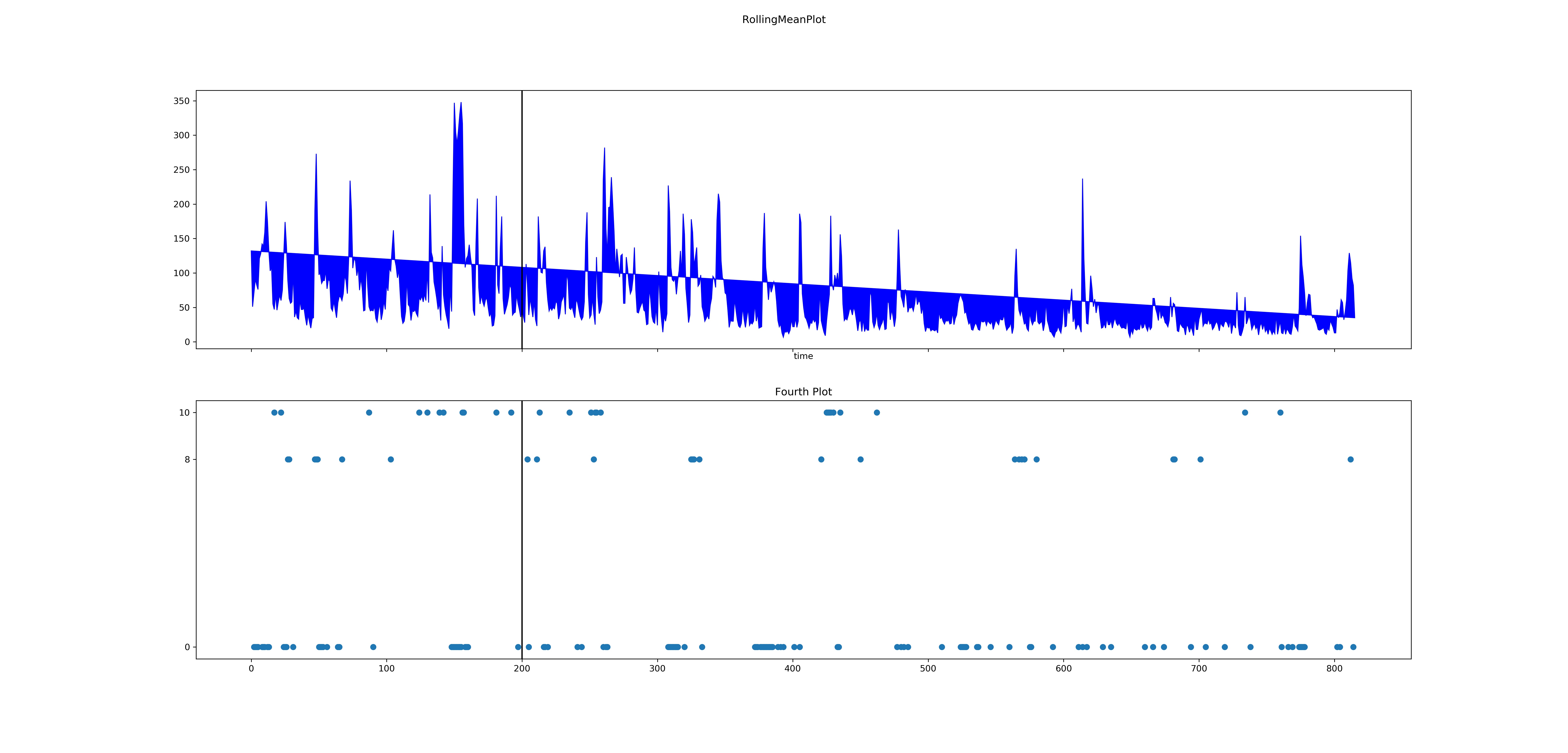Viewport: 1568px width, 753px height.
Task: Click the 400 x-axis tick label
Action: [793, 668]
